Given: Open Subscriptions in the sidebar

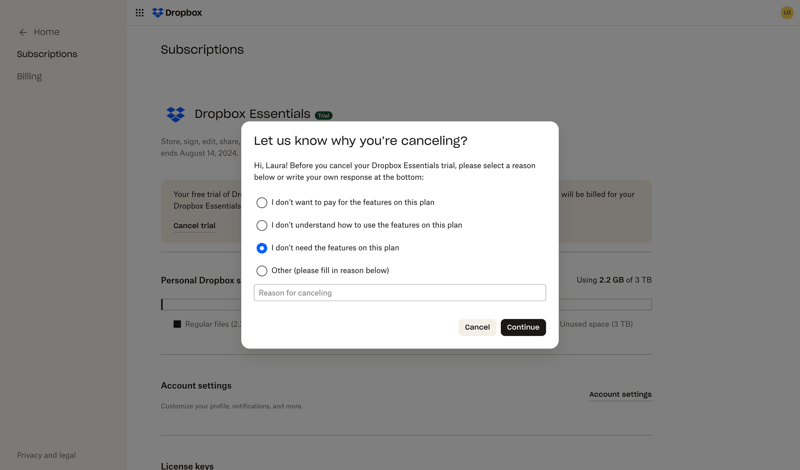Looking at the screenshot, I should coord(47,54).
